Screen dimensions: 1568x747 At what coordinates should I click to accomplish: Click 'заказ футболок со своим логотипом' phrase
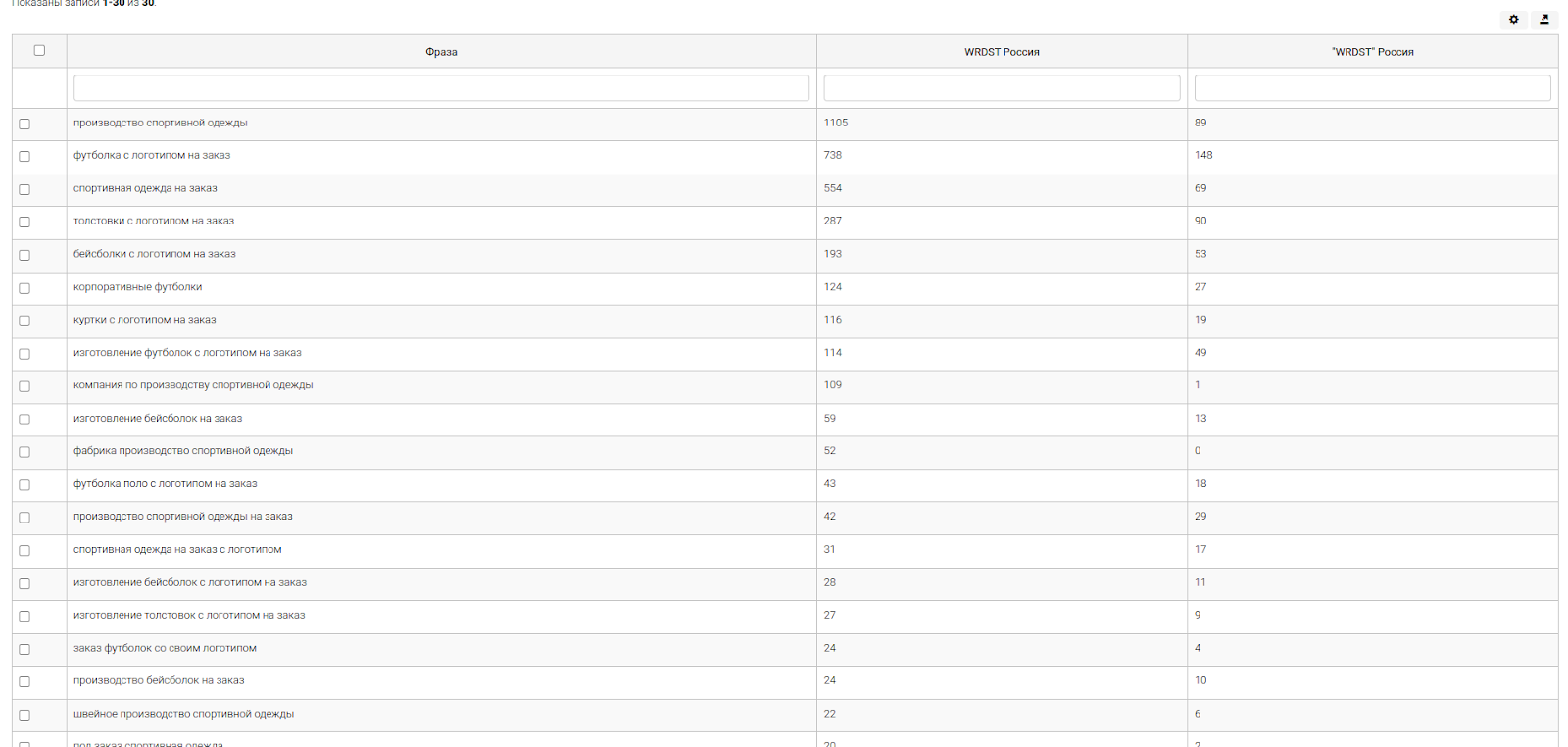tap(165, 648)
